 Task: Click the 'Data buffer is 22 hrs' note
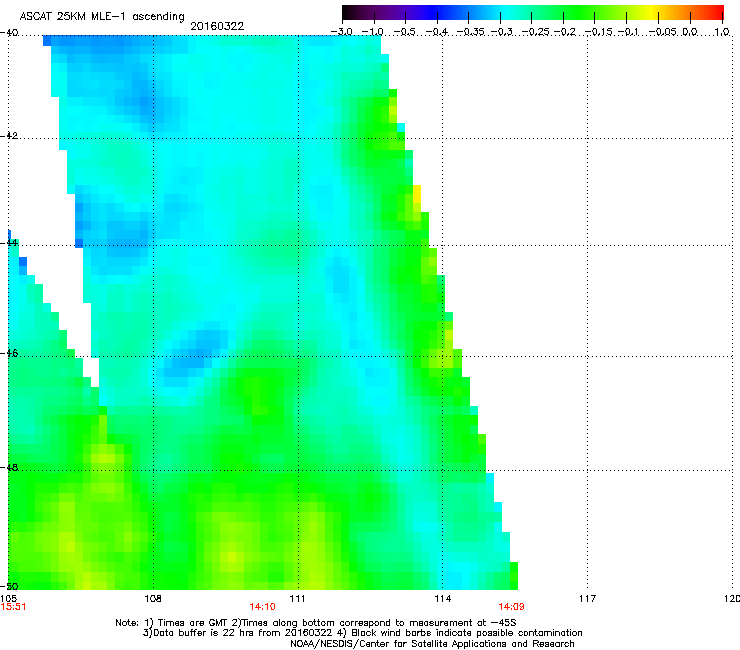[362, 633]
